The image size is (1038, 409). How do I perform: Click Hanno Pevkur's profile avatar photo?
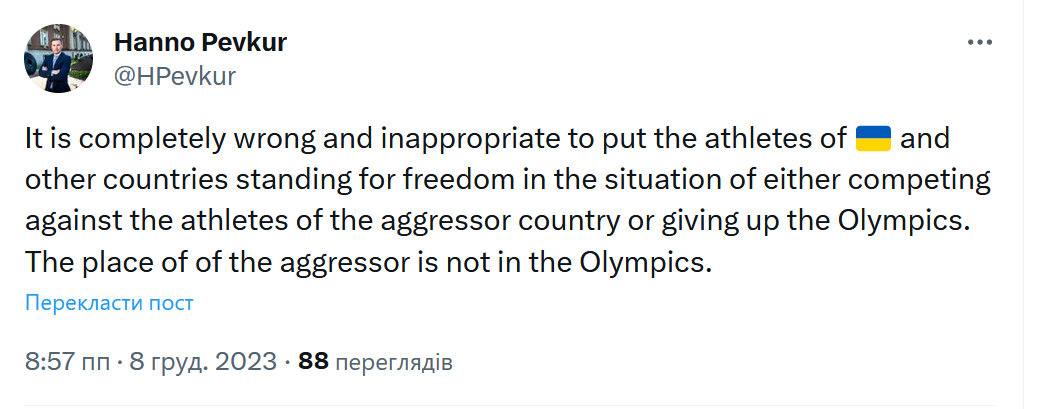tap(58, 58)
